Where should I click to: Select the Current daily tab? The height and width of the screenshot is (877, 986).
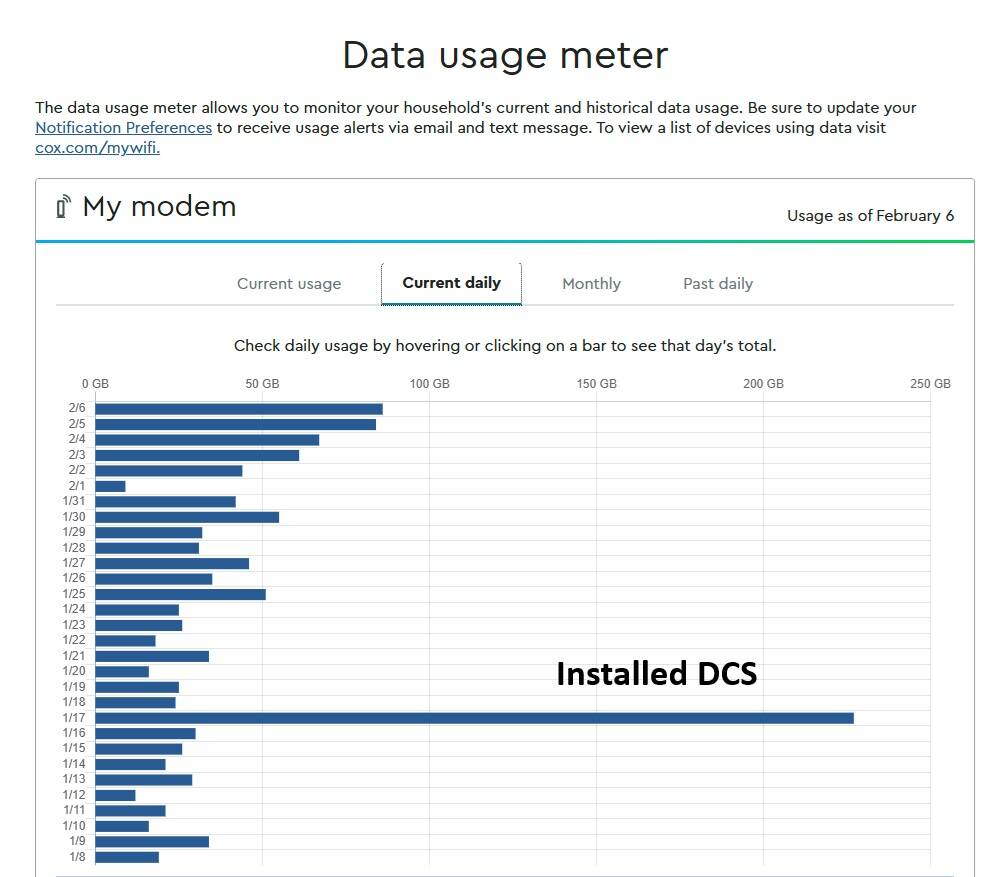coord(451,283)
